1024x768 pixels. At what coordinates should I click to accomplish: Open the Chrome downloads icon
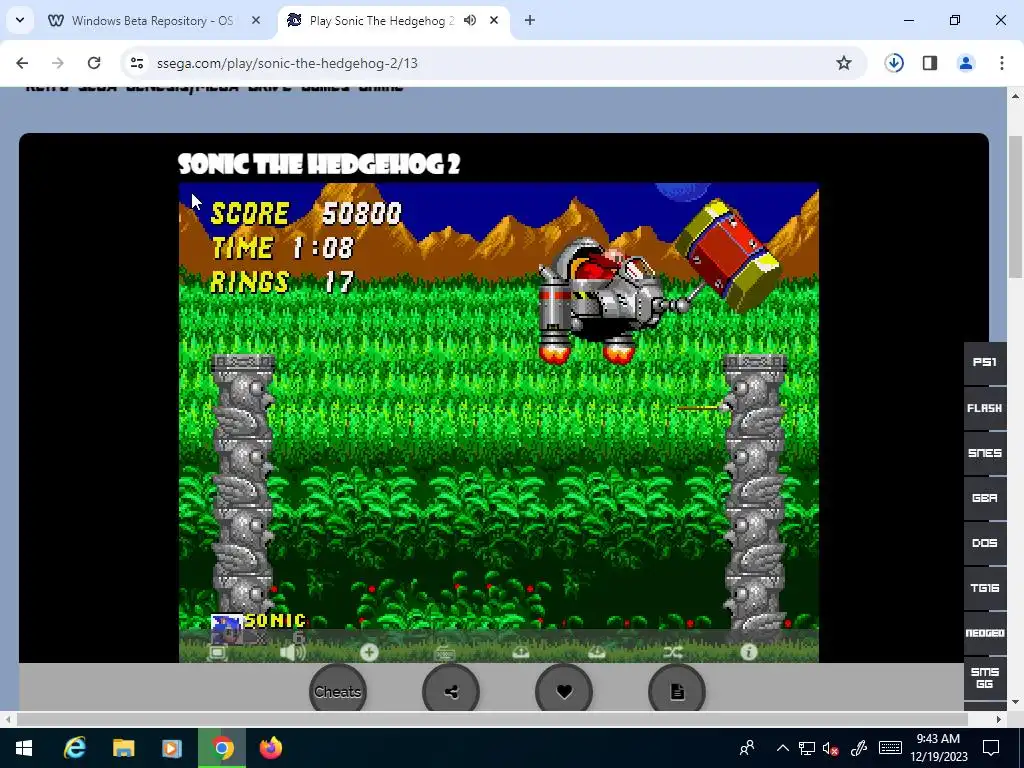894,63
